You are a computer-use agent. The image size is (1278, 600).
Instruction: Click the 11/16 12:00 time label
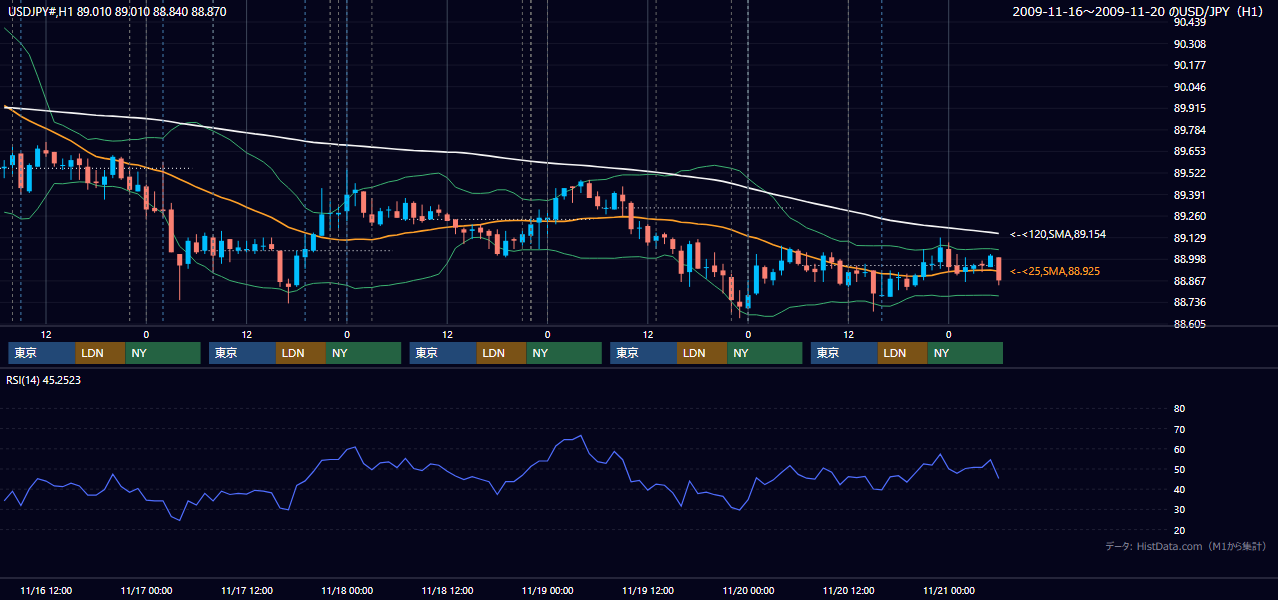tap(46, 590)
